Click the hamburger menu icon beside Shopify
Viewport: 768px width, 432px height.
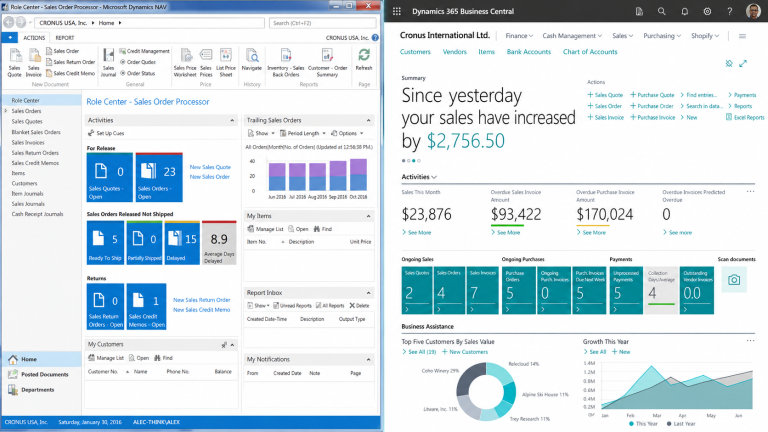[x=743, y=36]
